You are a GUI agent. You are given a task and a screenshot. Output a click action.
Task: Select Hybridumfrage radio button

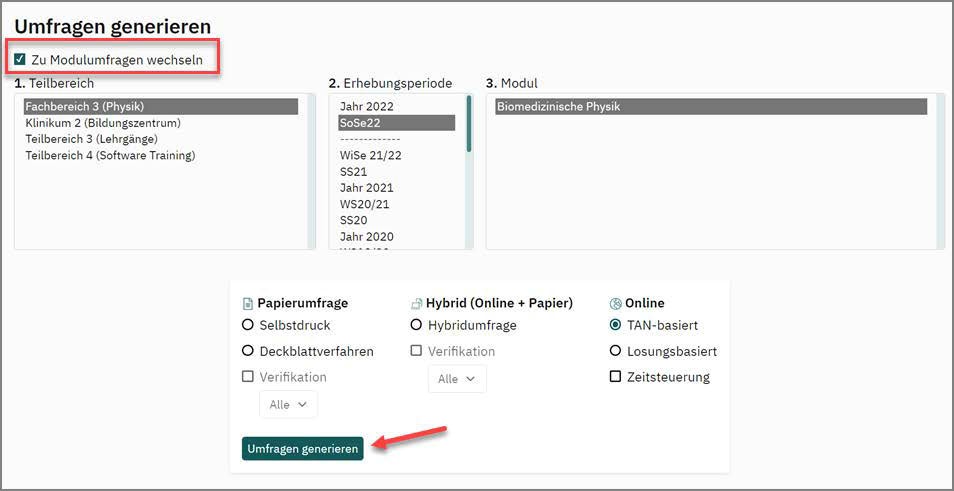tap(417, 325)
